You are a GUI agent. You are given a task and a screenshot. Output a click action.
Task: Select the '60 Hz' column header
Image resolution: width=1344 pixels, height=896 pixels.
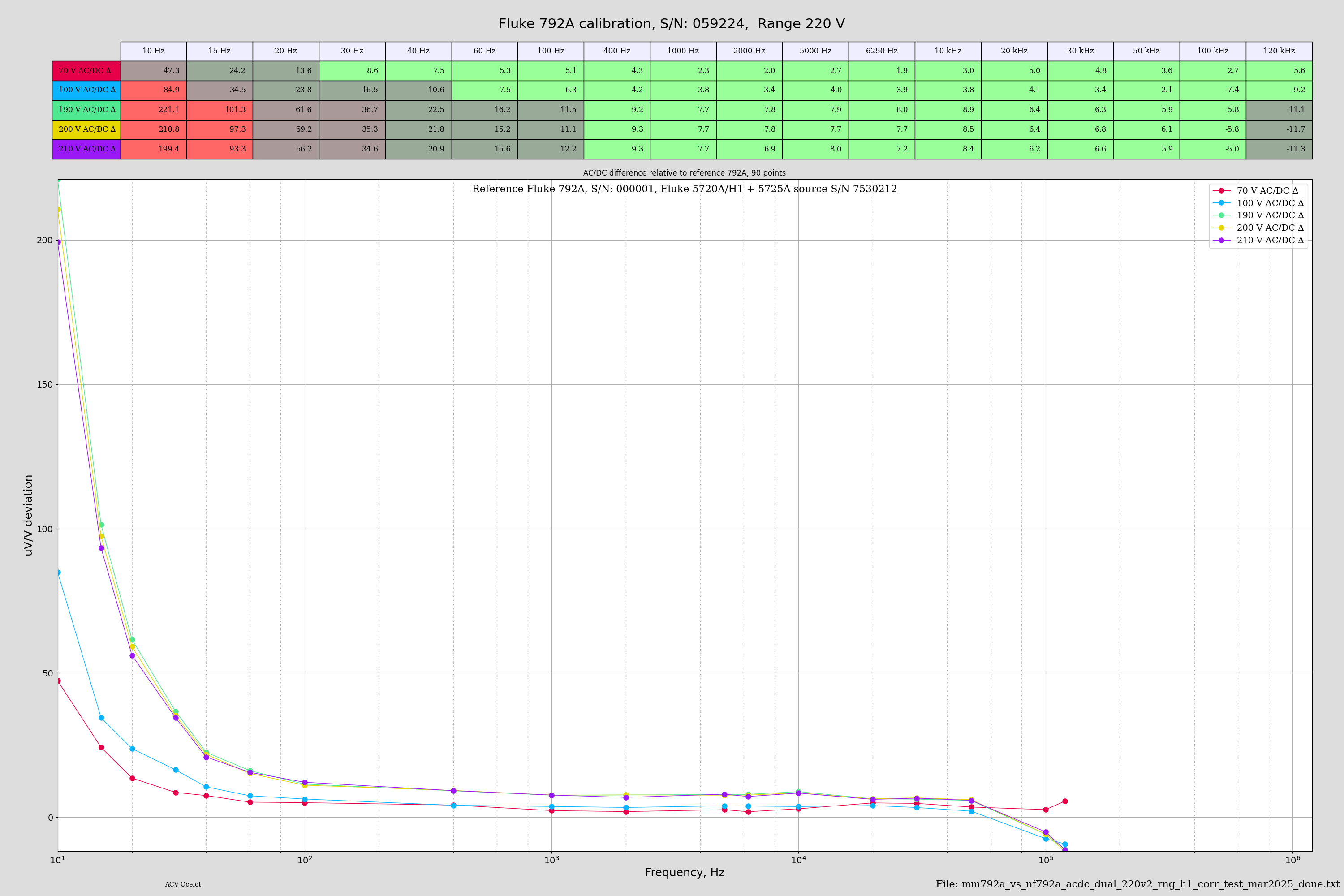point(485,51)
